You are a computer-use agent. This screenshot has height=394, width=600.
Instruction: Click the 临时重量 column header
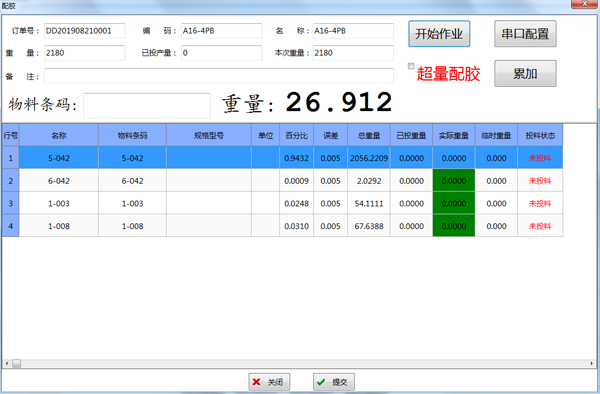[496, 135]
